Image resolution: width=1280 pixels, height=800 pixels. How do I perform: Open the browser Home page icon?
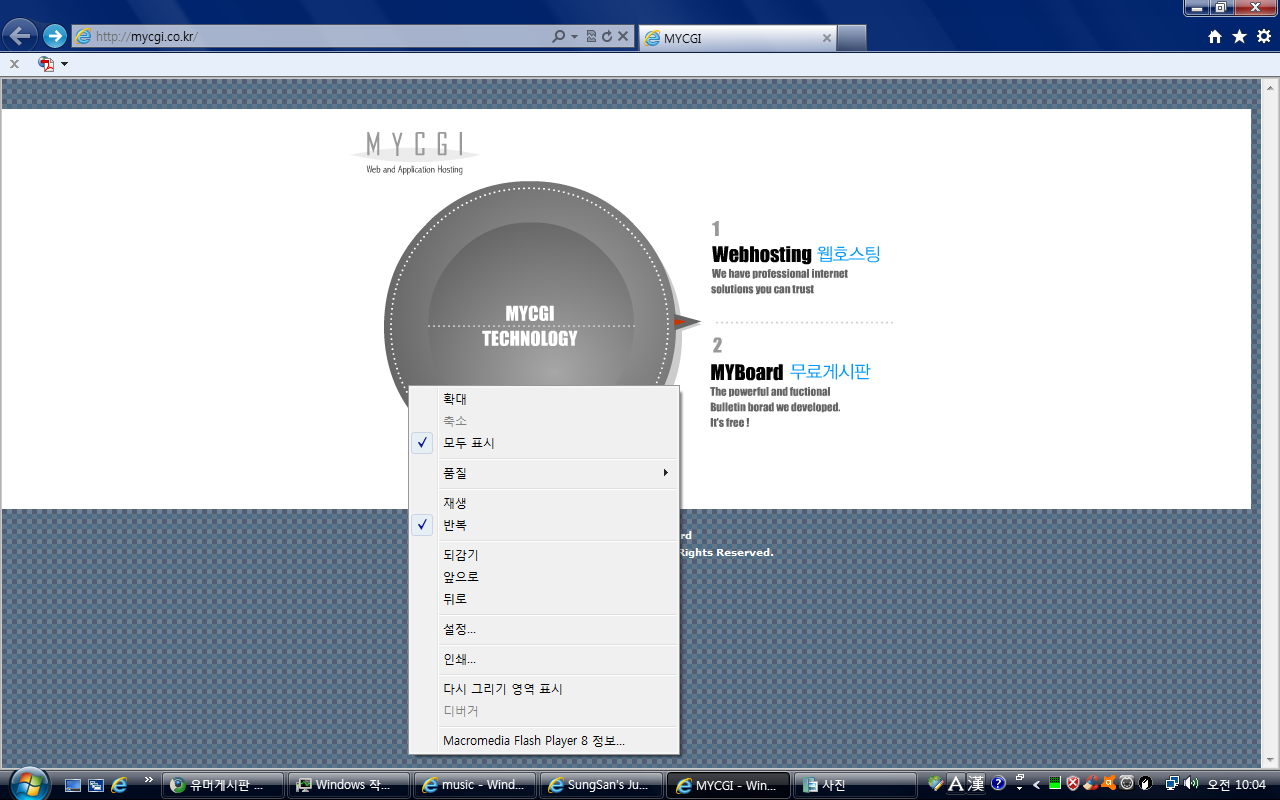(x=1215, y=37)
